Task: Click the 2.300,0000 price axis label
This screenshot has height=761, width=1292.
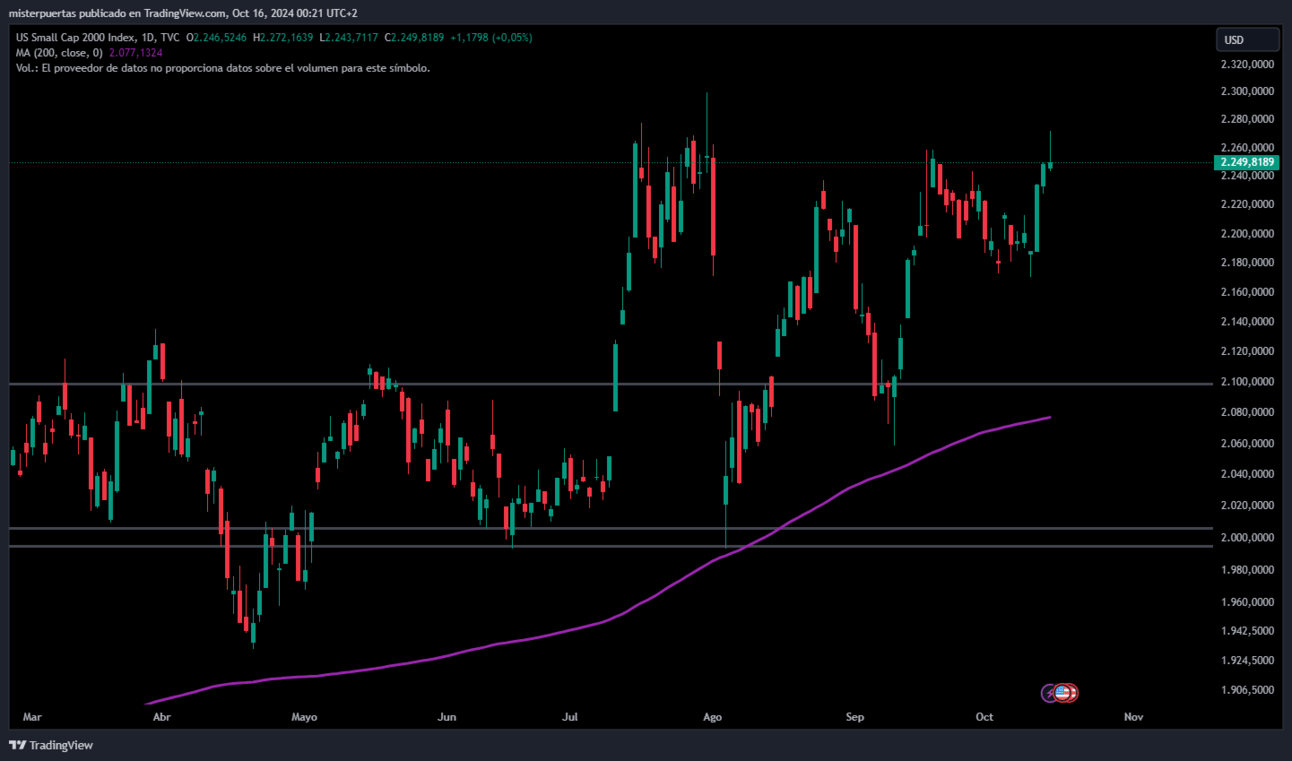Action: pyautogui.click(x=1247, y=92)
